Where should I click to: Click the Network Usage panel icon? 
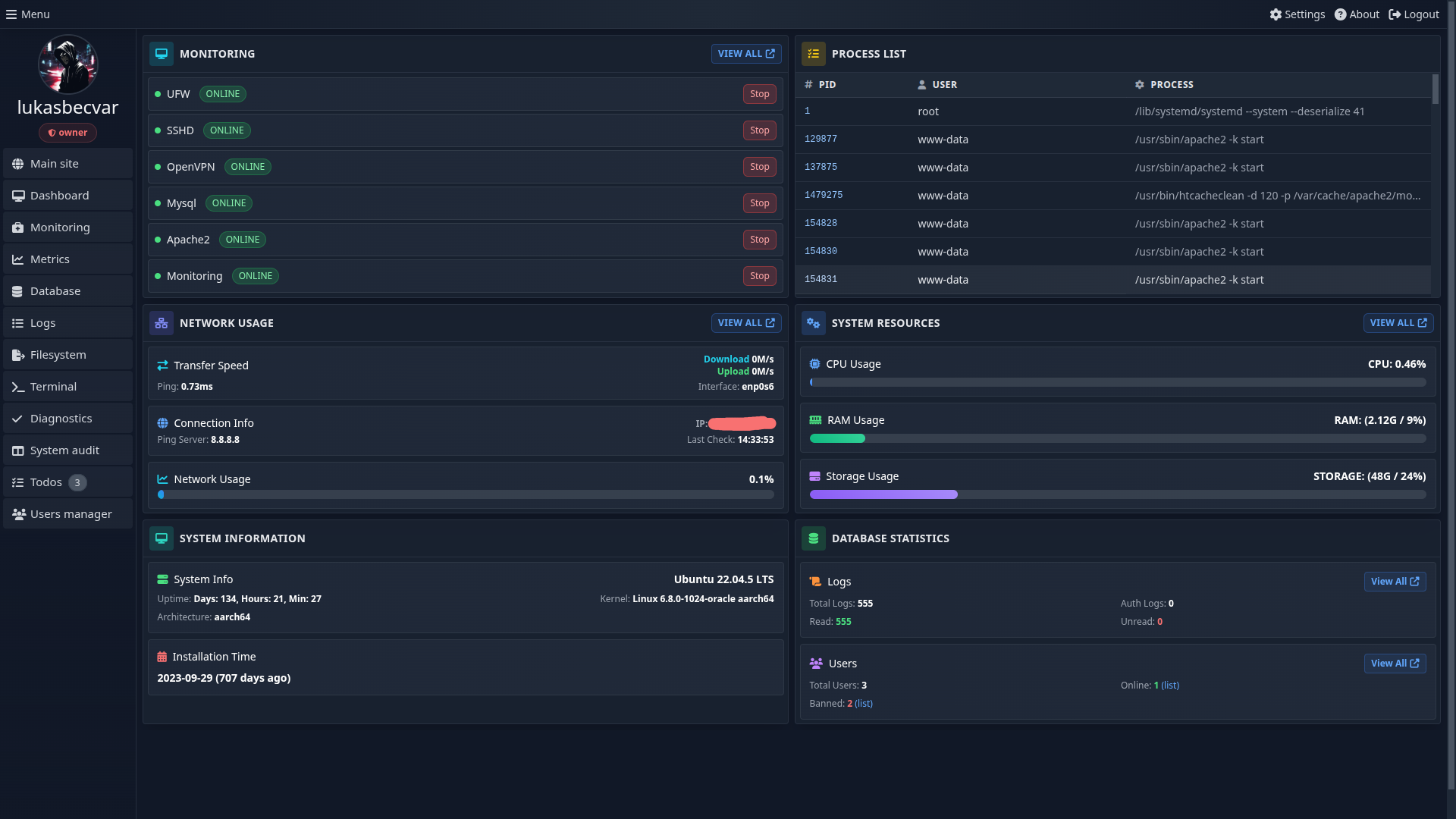point(162,322)
